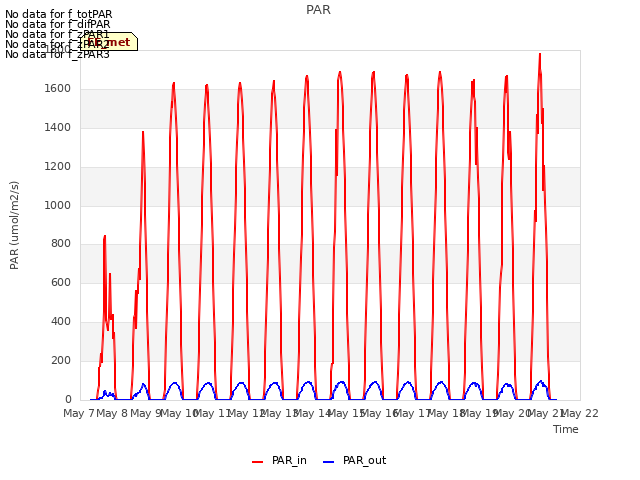Click the 1200 y-axis tick label
Screen dimensions: 640x480
(58, 167)
